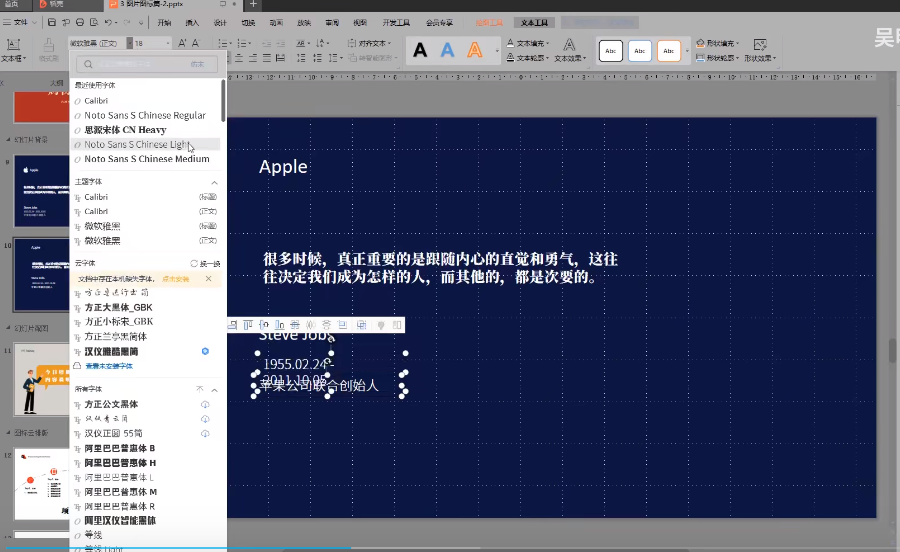Apply the blue A text style preset
Image resolution: width=900 pixels, height=552 pixels.
447,50
